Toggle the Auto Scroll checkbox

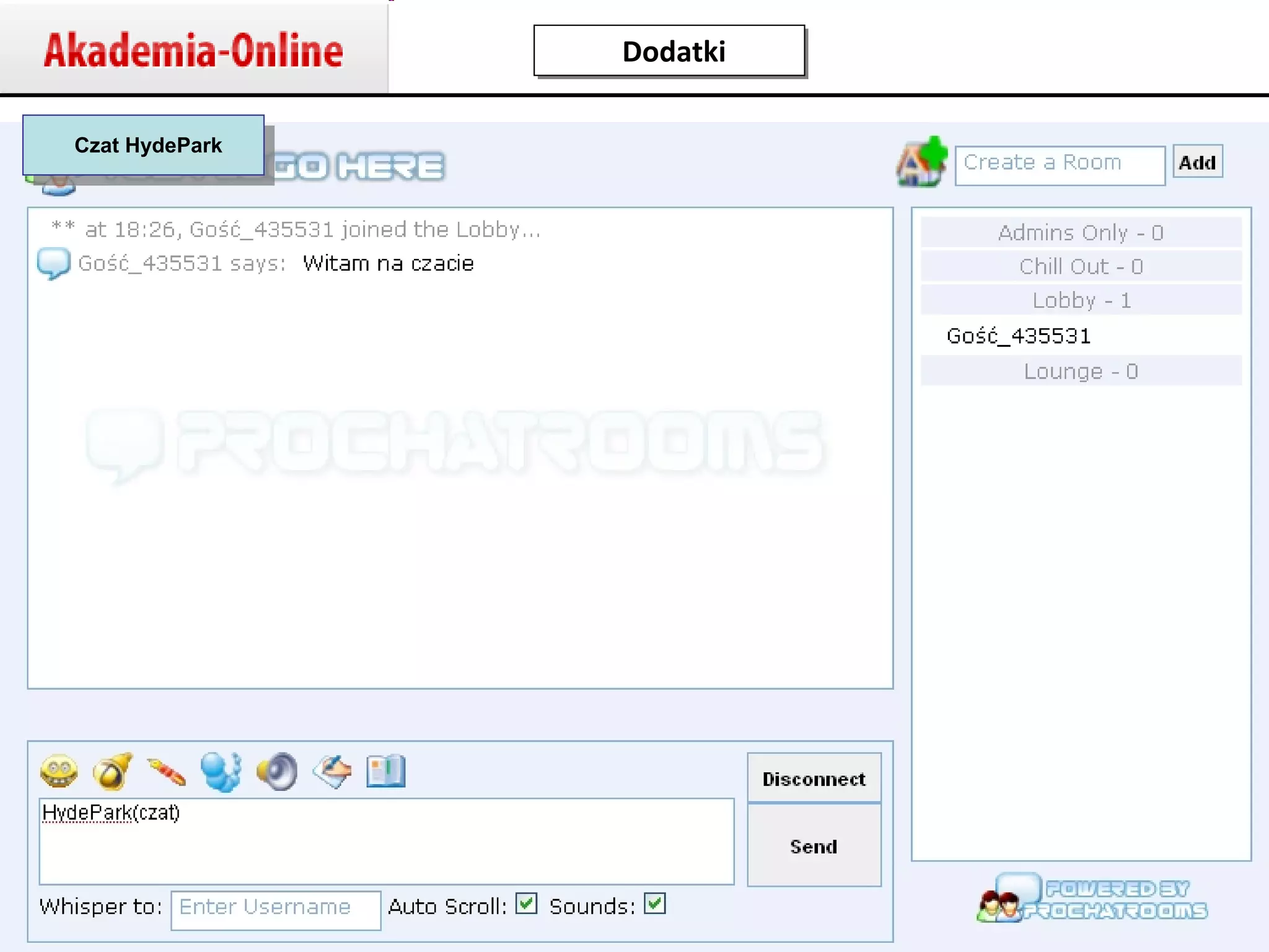point(526,904)
